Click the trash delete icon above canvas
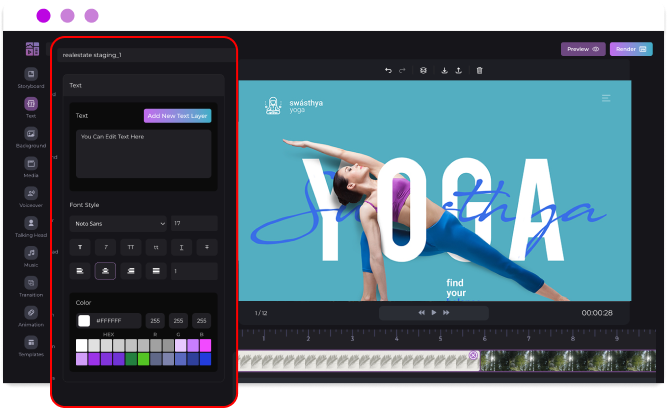This screenshot has height=408, width=668. tap(479, 71)
